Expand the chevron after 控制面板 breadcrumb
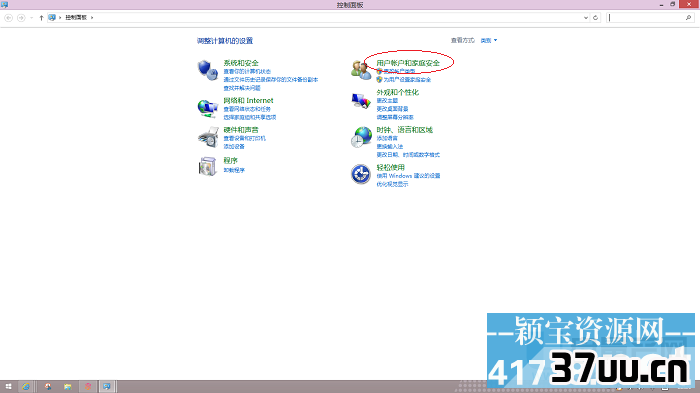 pyautogui.click(x=92, y=17)
